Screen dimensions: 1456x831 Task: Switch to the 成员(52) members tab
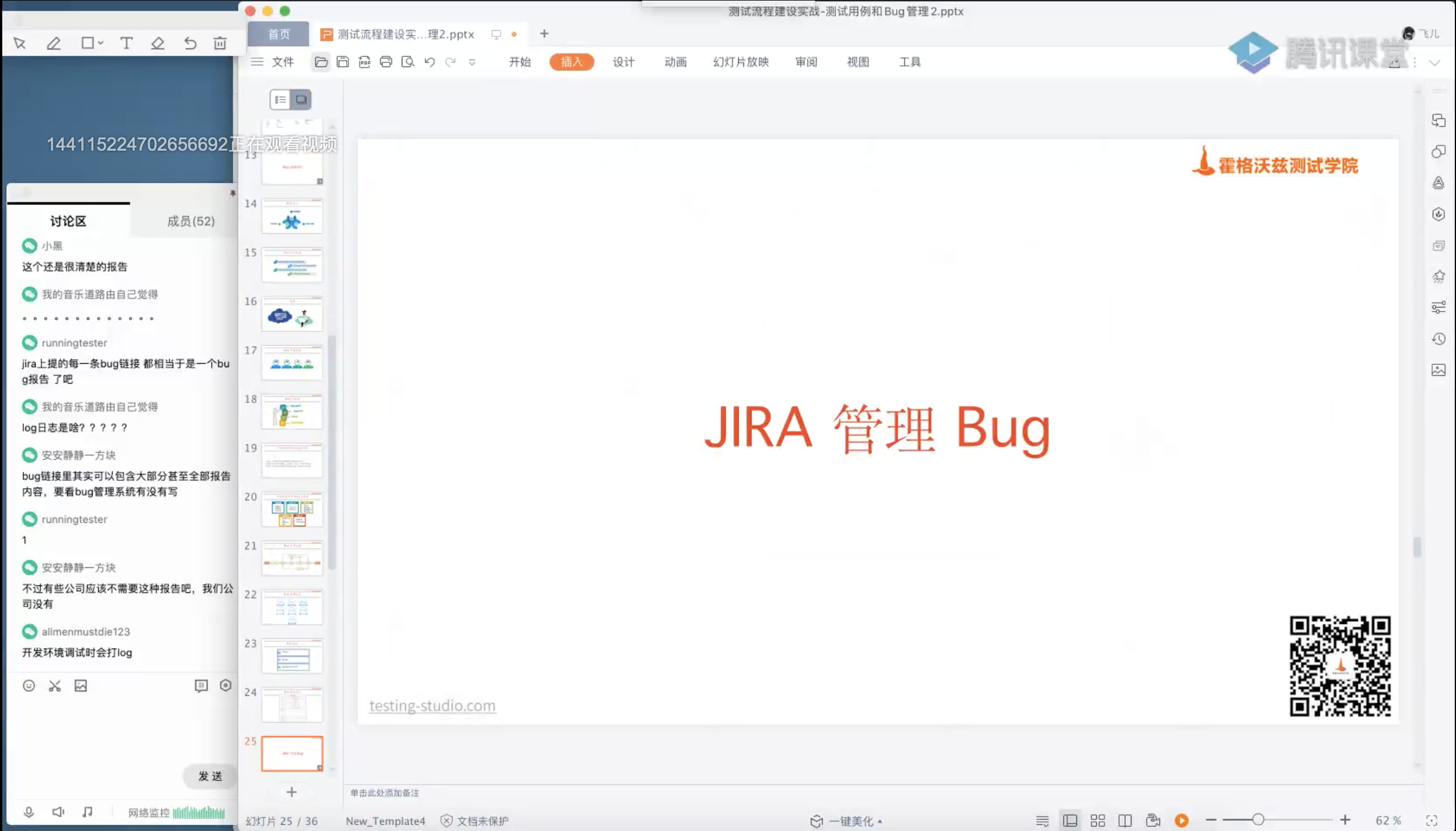point(190,221)
